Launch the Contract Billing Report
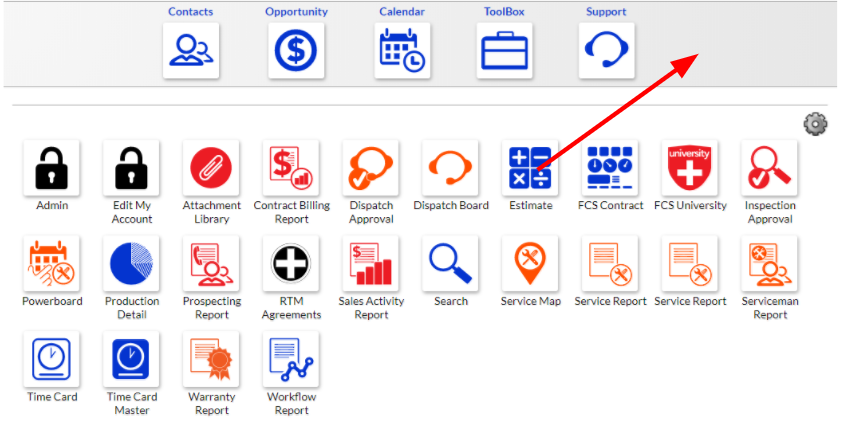Screen dimensions: 843x445 point(291,168)
